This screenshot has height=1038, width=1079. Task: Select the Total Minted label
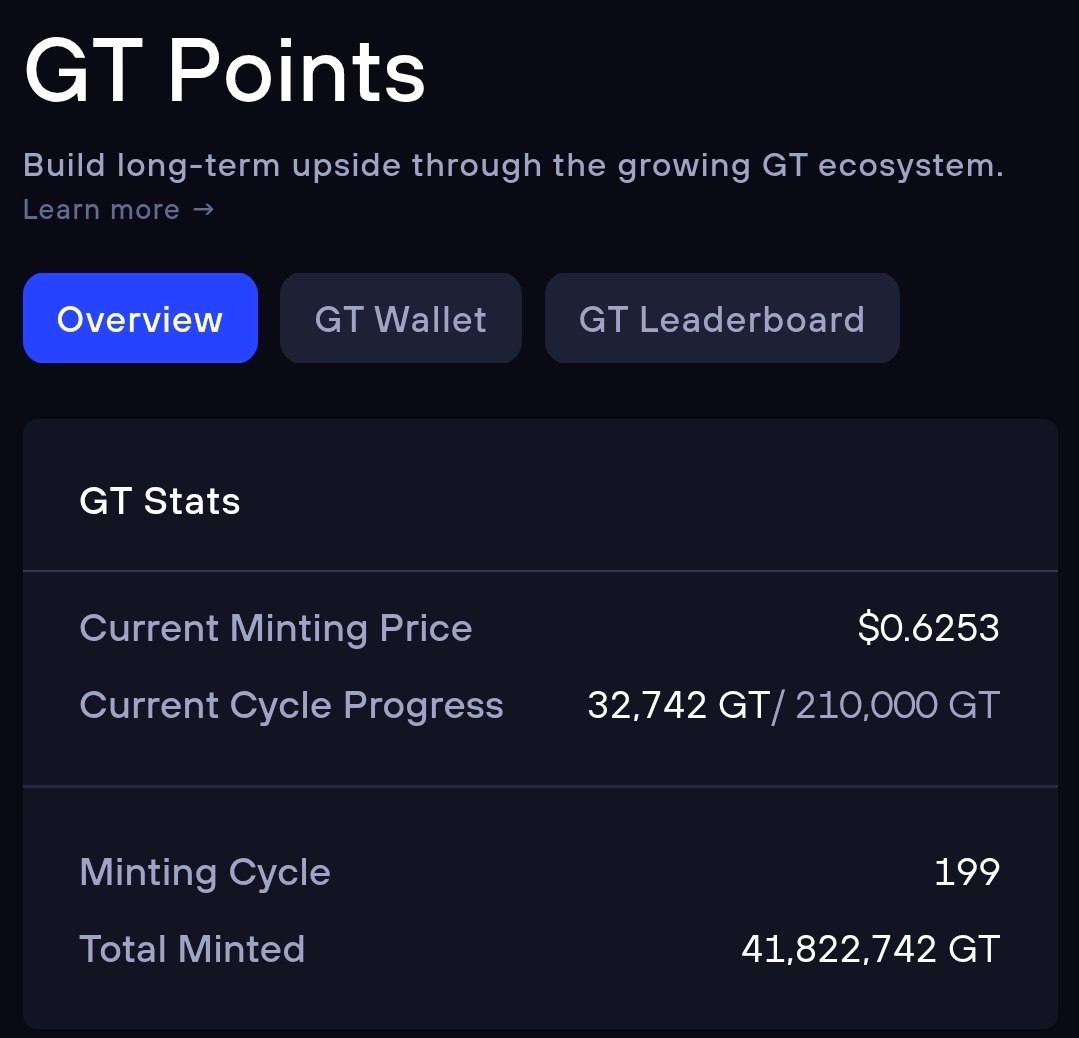click(x=192, y=949)
